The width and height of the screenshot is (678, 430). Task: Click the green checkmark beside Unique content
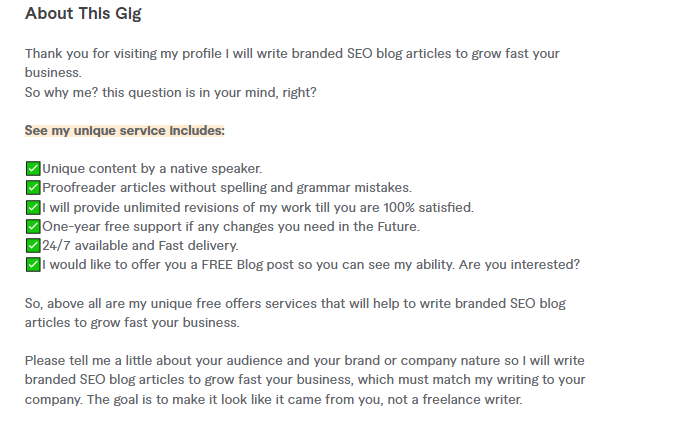[x=33, y=168]
